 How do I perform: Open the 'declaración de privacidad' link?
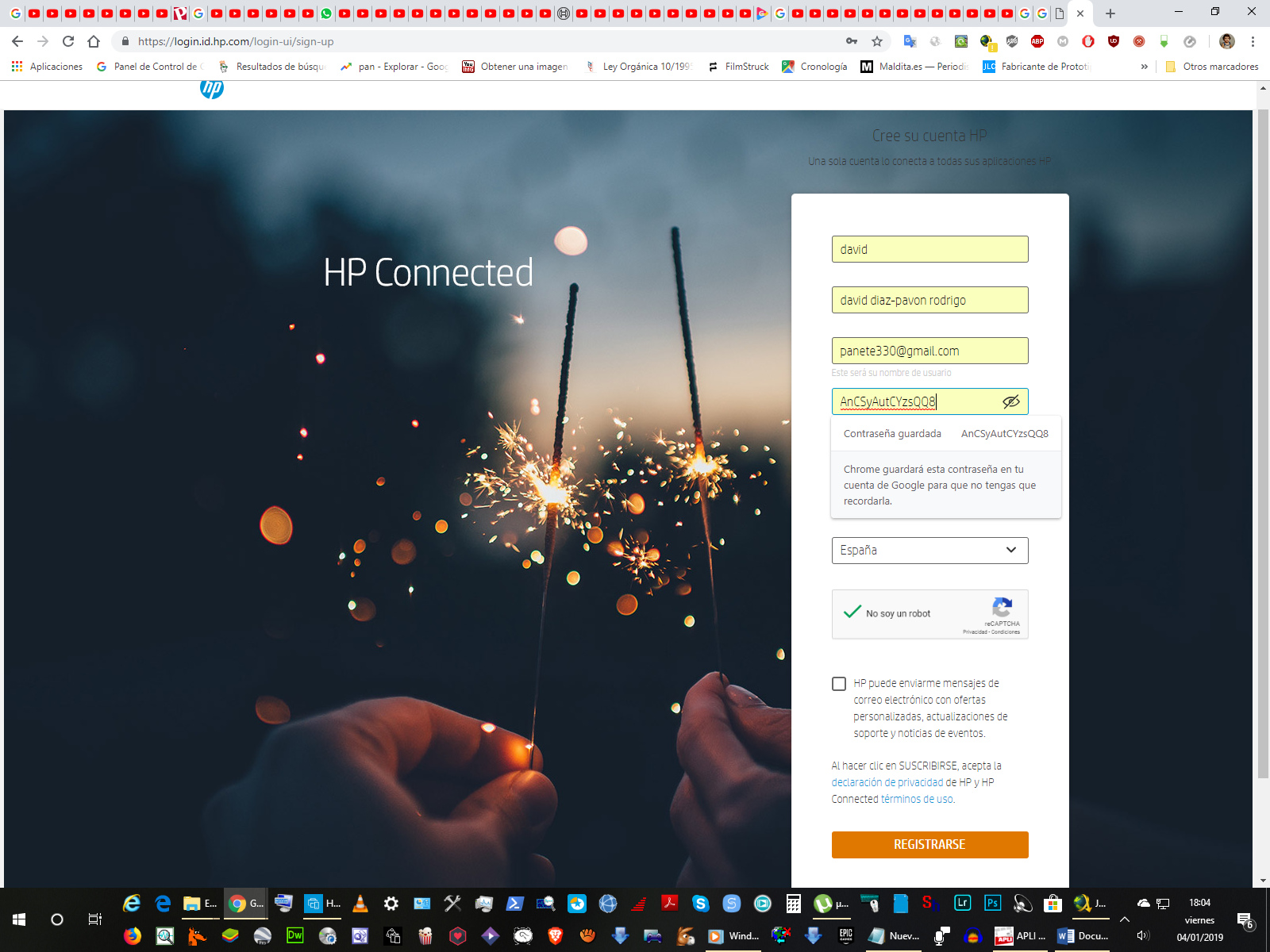(x=887, y=782)
